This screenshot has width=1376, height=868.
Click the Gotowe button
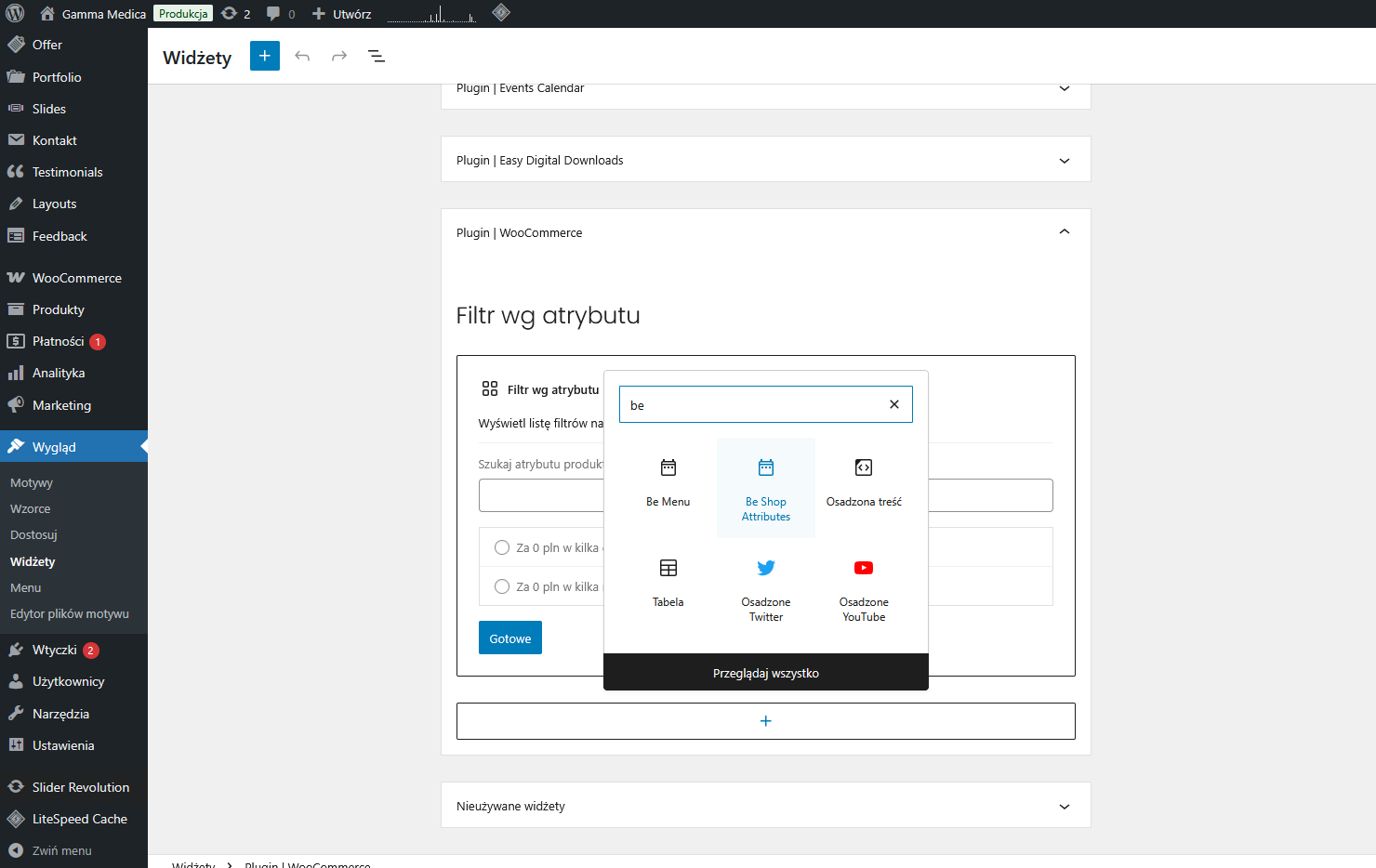510,638
